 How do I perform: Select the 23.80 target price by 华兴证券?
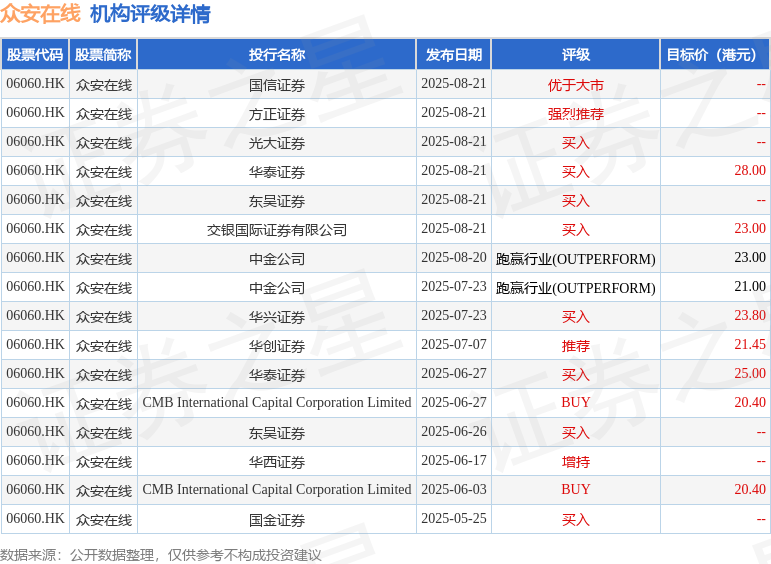(750, 316)
